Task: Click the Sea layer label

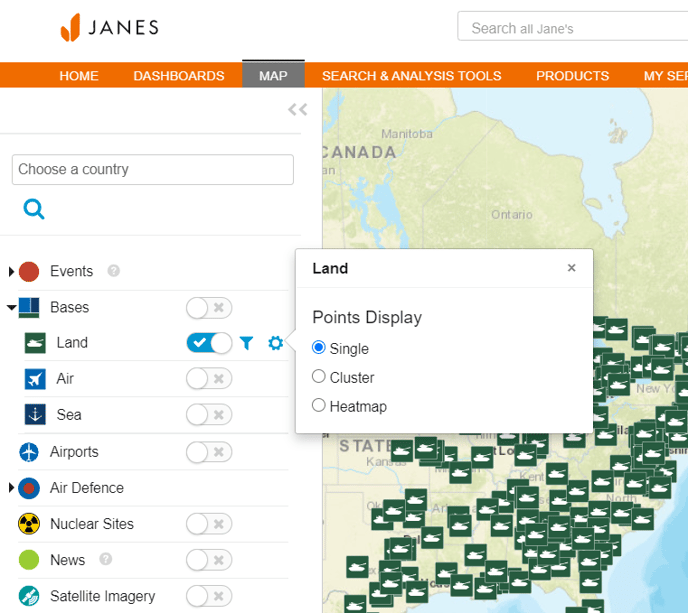Action: pyautogui.click(x=69, y=415)
